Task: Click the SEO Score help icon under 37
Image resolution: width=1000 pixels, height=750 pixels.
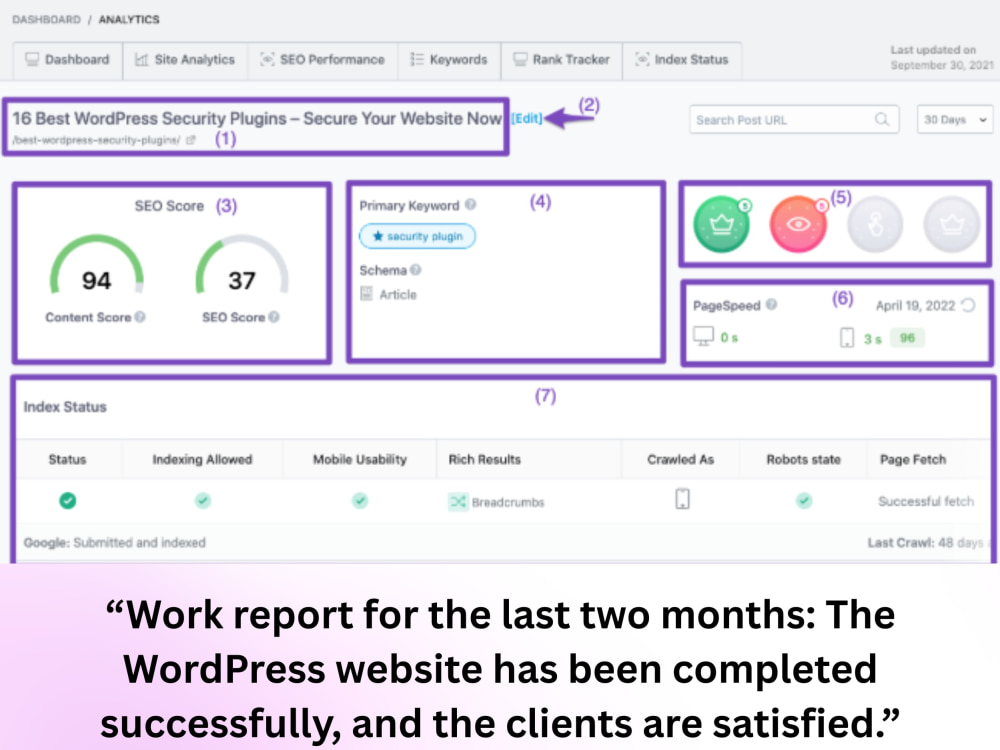Action: [274, 317]
